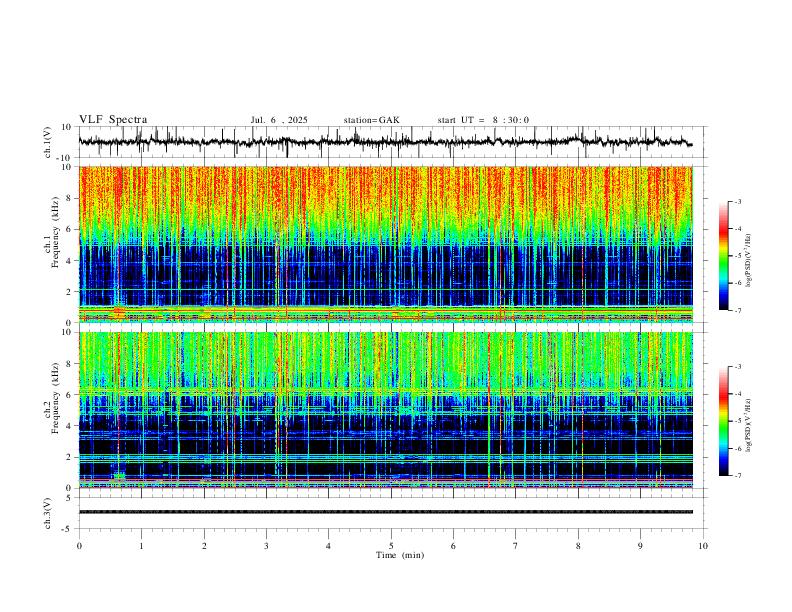Click the ch.1 spectrogram panel
The width and height of the screenshot is (792, 612).
coord(386,244)
